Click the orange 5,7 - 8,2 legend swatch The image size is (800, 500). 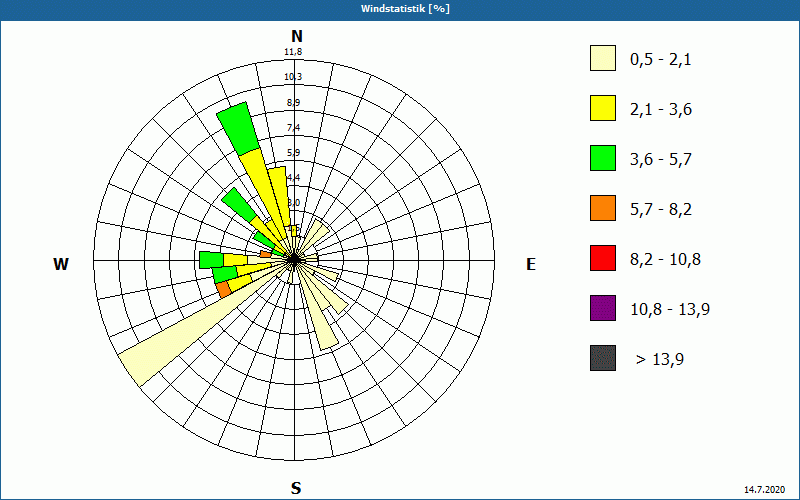[x=603, y=208]
